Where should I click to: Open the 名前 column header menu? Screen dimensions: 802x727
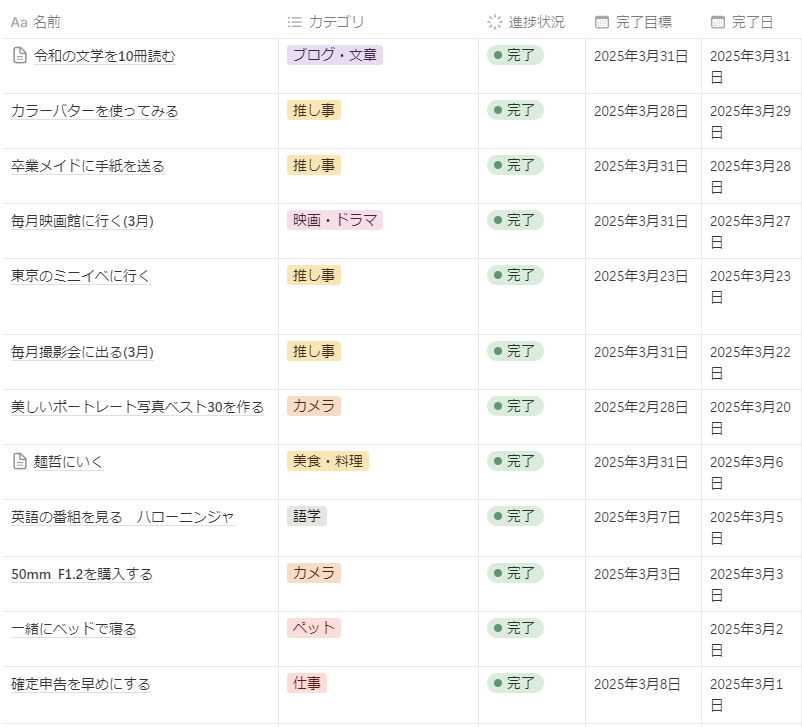point(46,22)
